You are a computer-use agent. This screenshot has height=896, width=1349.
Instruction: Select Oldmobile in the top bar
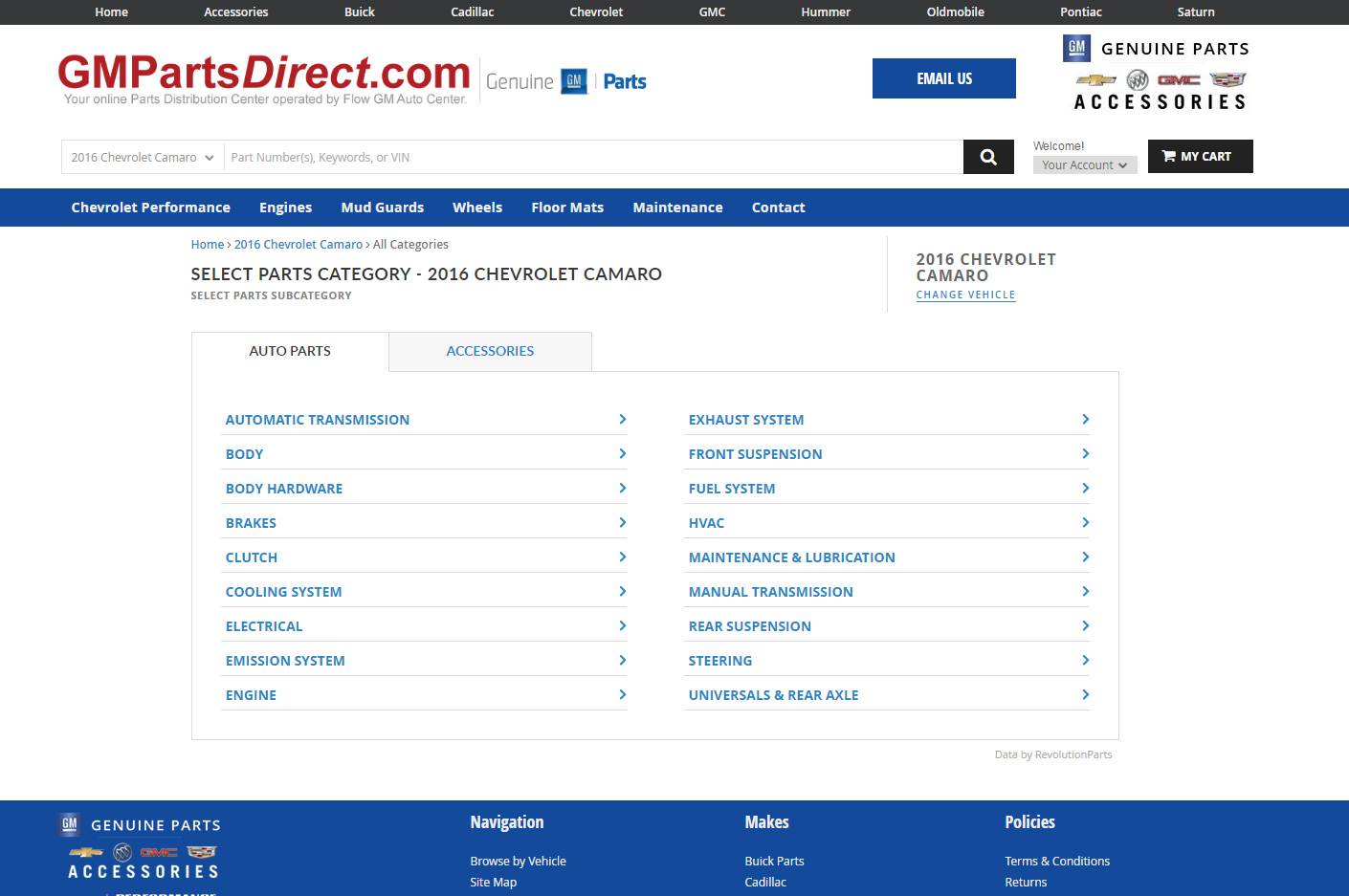tap(956, 12)
